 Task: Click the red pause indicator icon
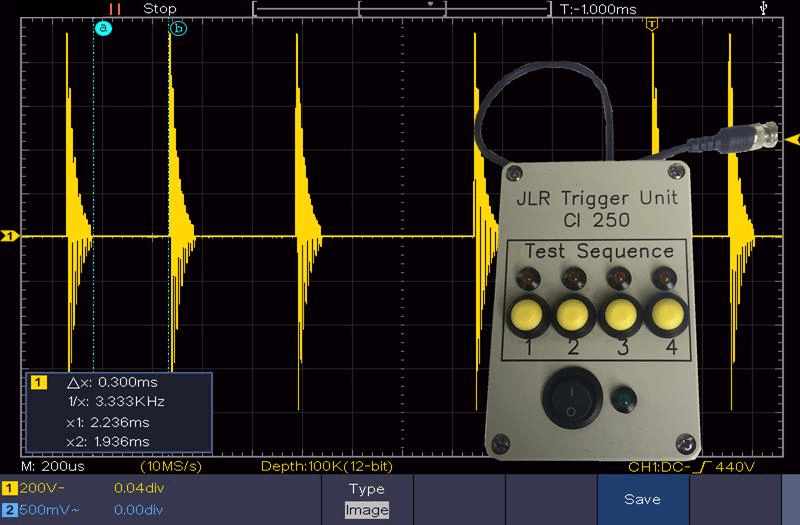[x=115, y=9]
